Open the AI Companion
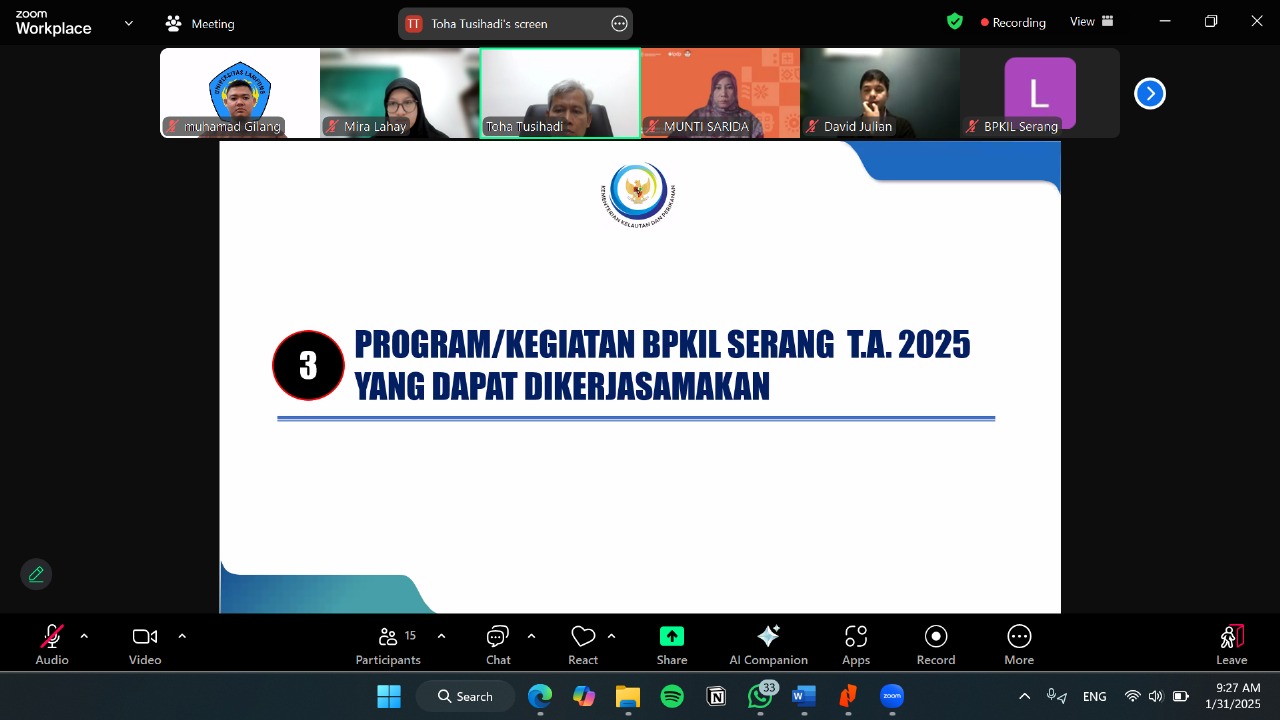This screenshot has width=1280, height=720. point(768,645)
